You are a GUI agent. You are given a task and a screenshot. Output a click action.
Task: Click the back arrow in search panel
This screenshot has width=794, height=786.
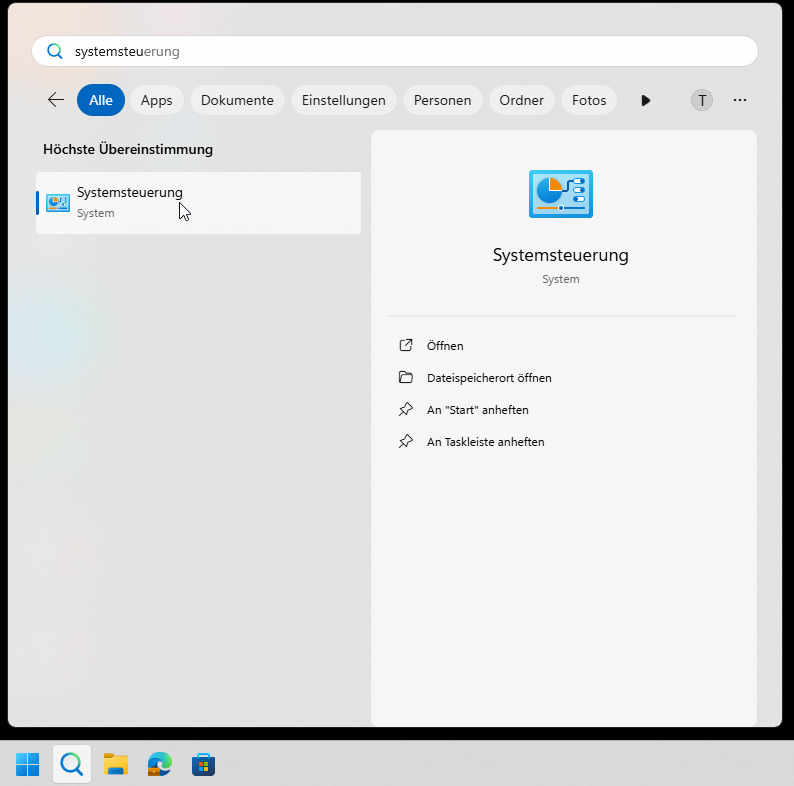pos(56,100)
